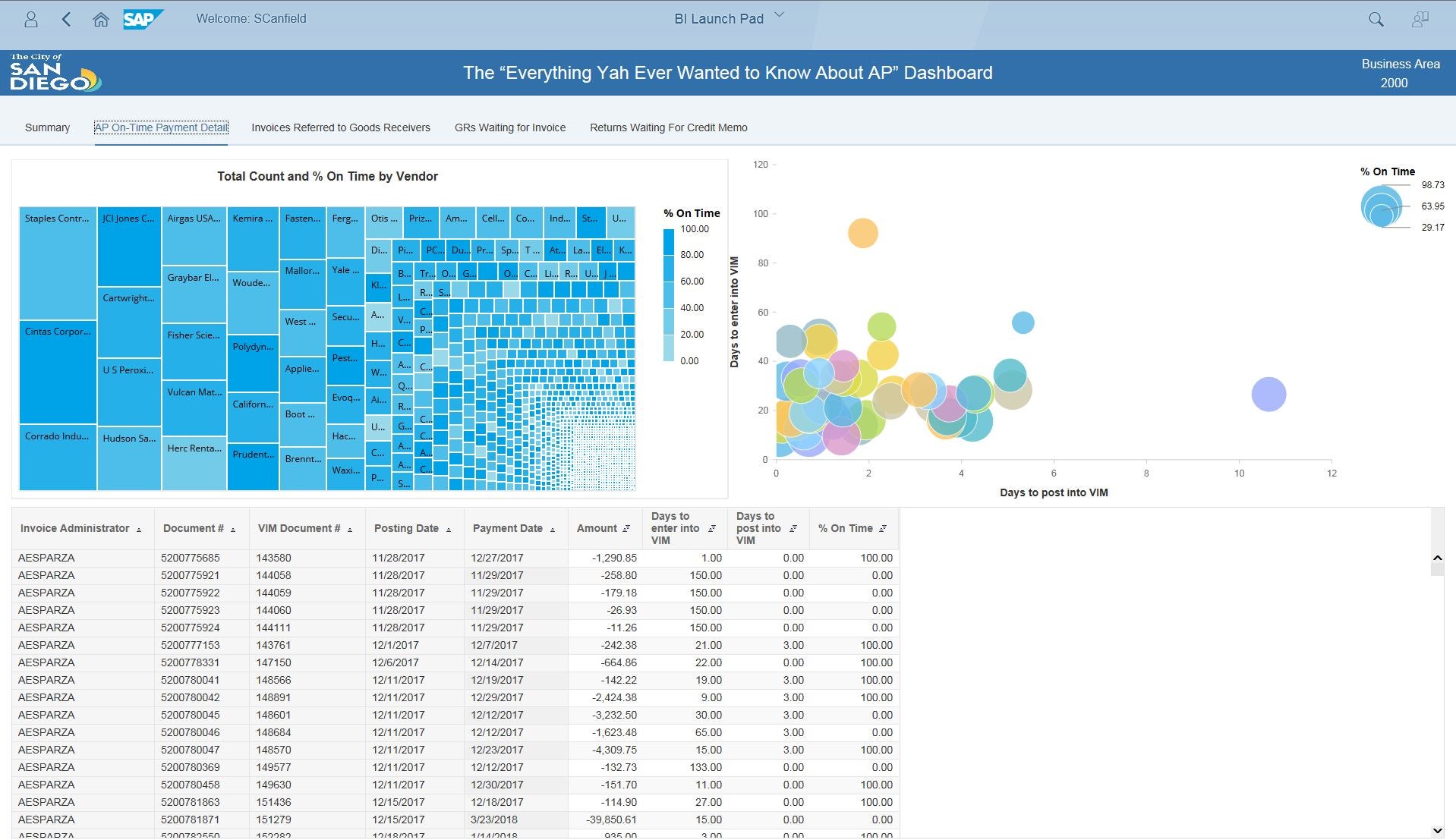Viewport: 1456px width, 840px height.
Task: Select the Hudson Sa... treemap tile
Action: [129, 458]
